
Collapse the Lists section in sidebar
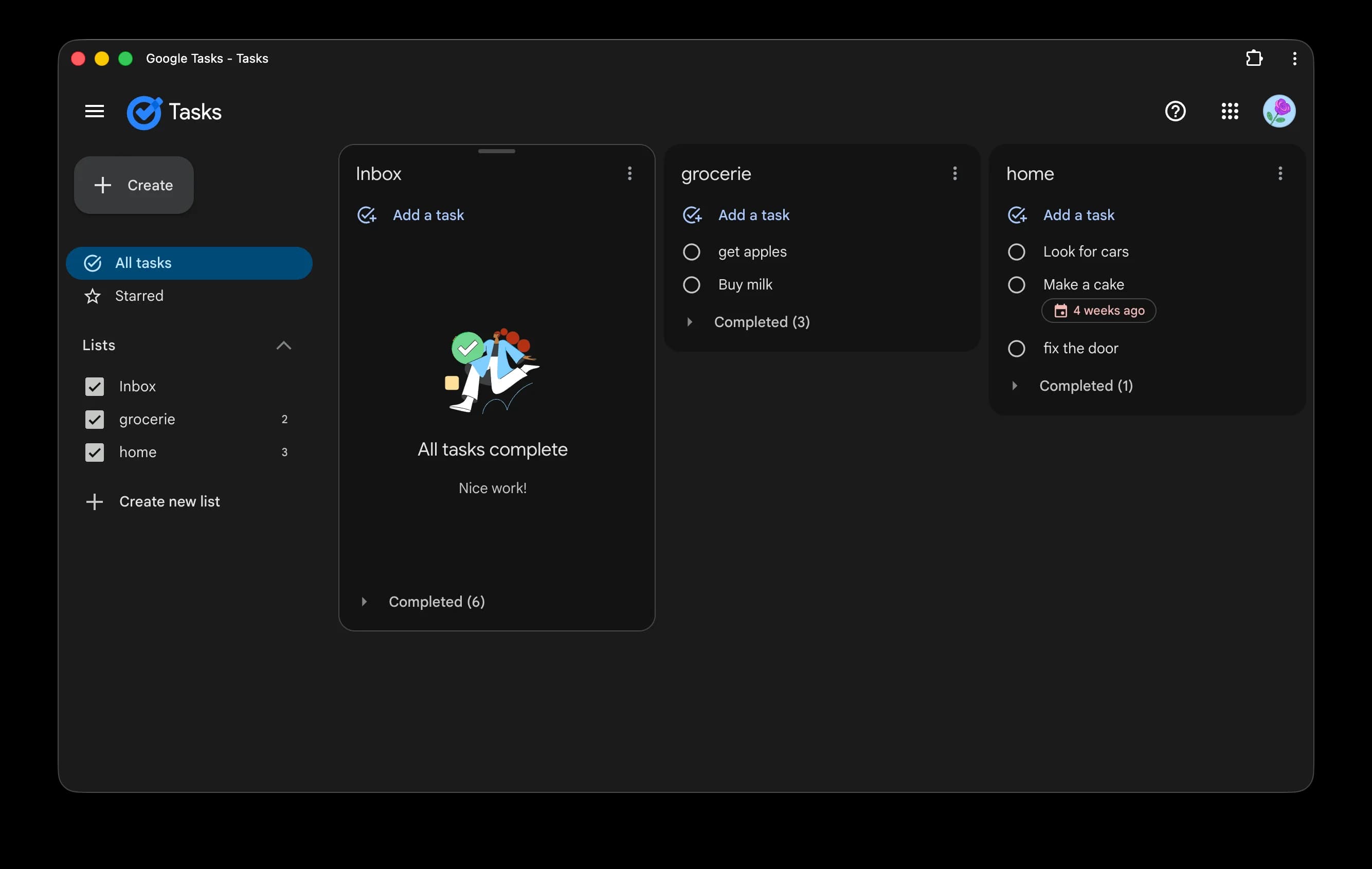click(284, 346)
